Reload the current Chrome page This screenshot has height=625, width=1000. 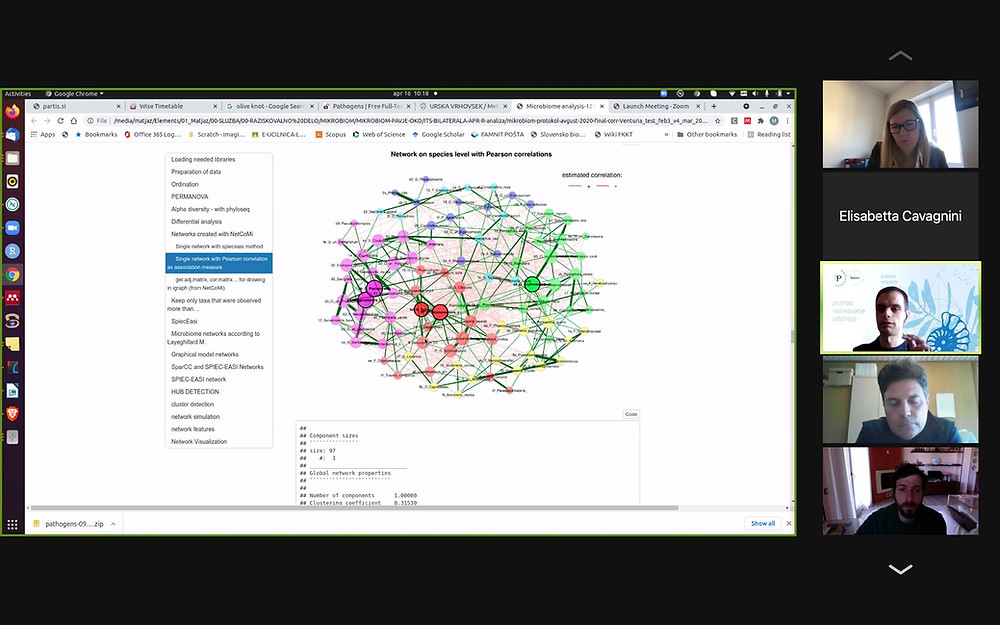pos(61,121)
